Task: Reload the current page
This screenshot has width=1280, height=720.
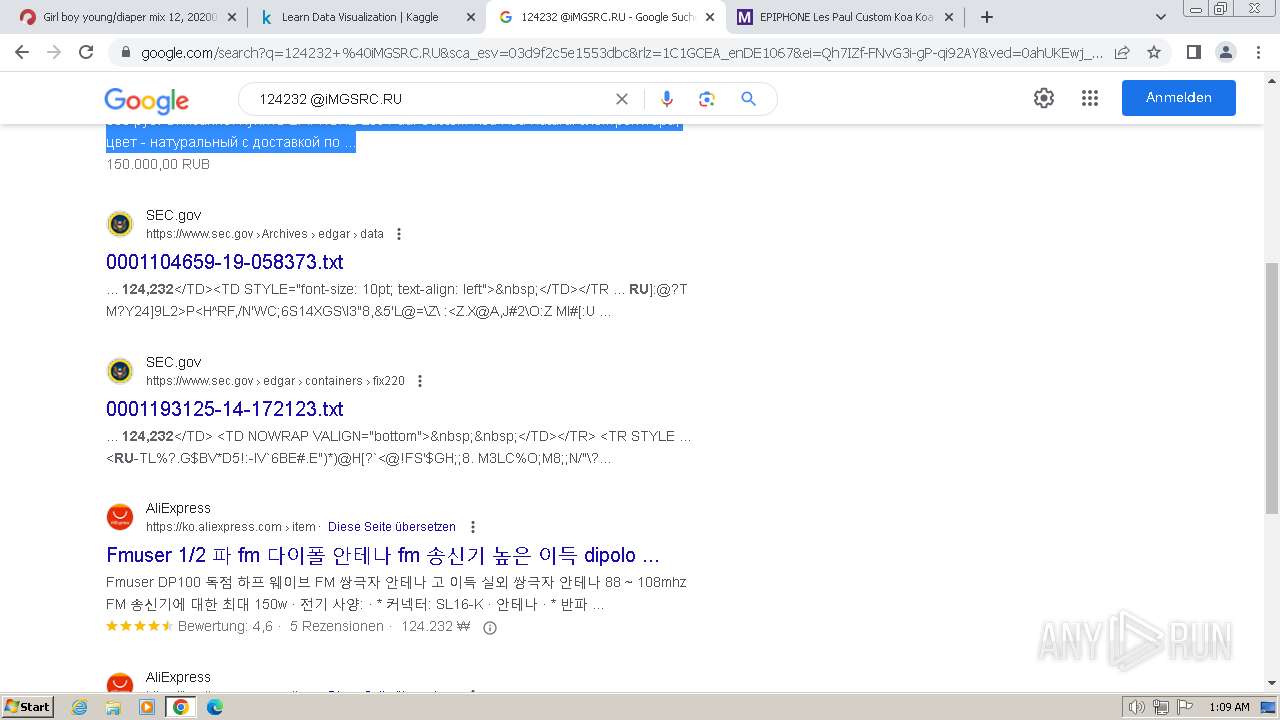Action: click(86, 52)
